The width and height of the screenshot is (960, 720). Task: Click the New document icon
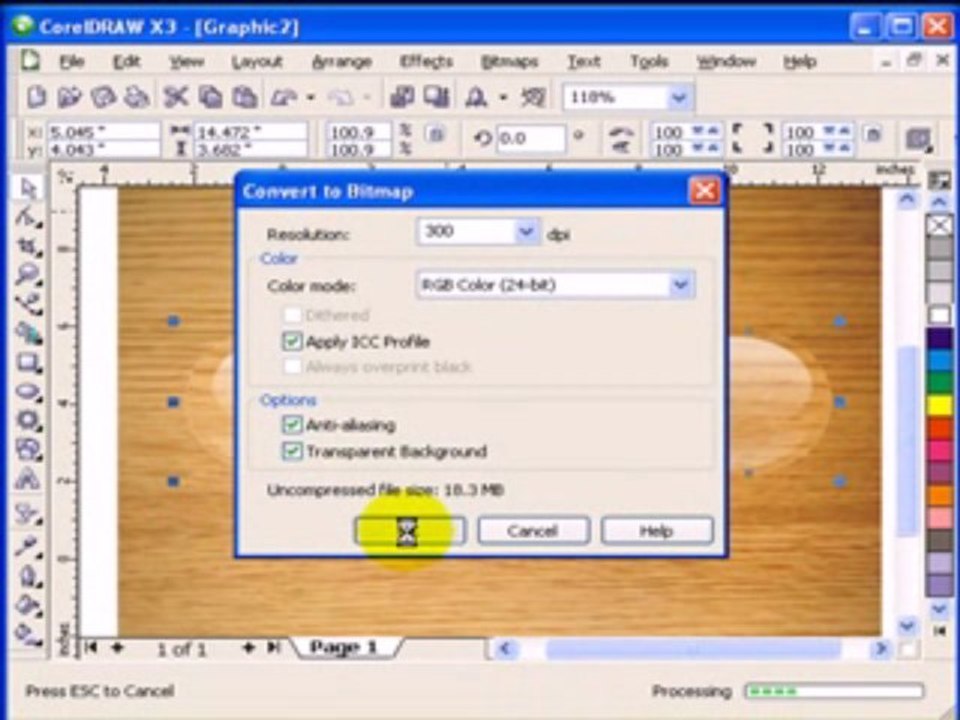(x=37, y=97)
